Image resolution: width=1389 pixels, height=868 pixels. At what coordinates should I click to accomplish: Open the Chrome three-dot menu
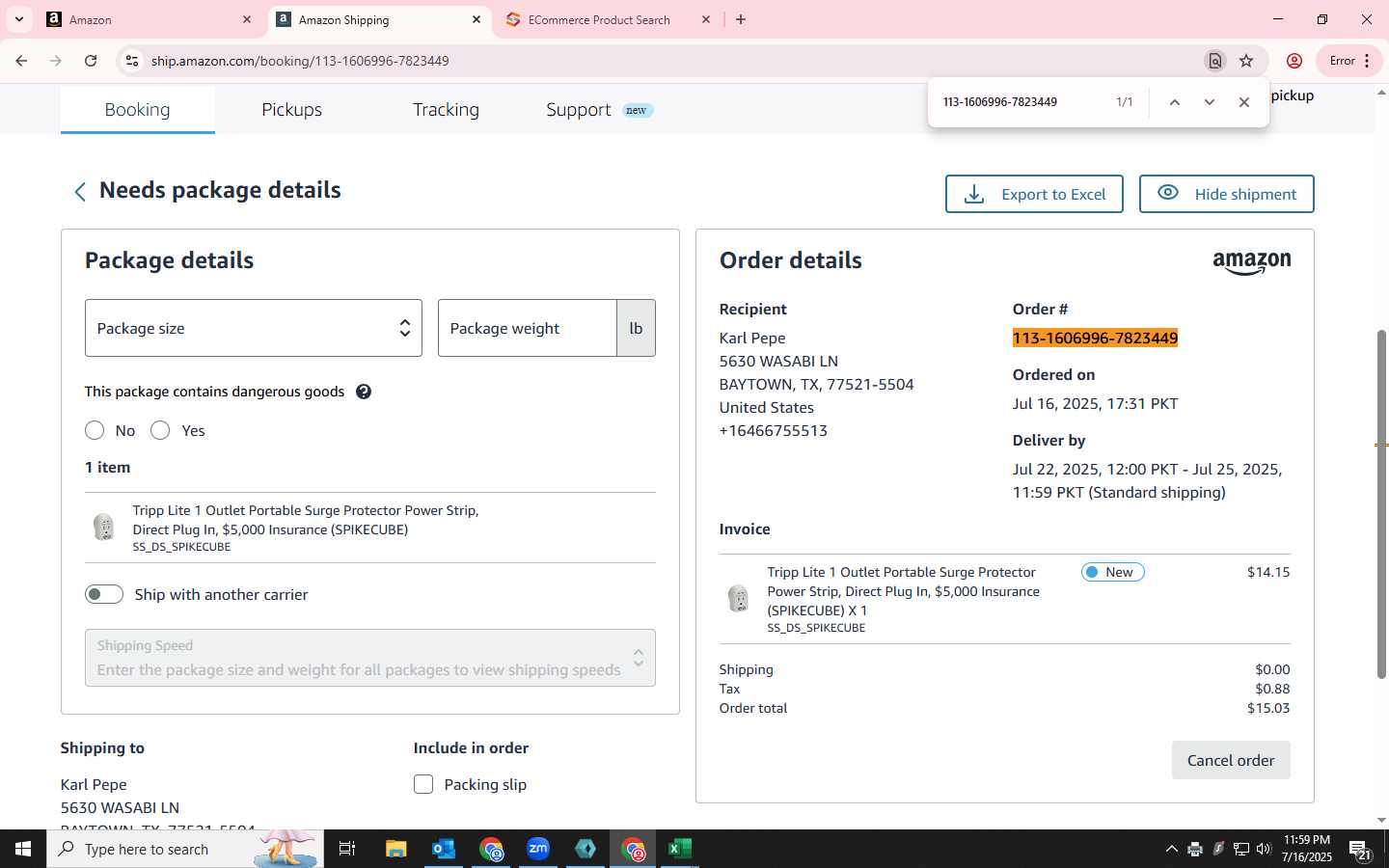1367,61
